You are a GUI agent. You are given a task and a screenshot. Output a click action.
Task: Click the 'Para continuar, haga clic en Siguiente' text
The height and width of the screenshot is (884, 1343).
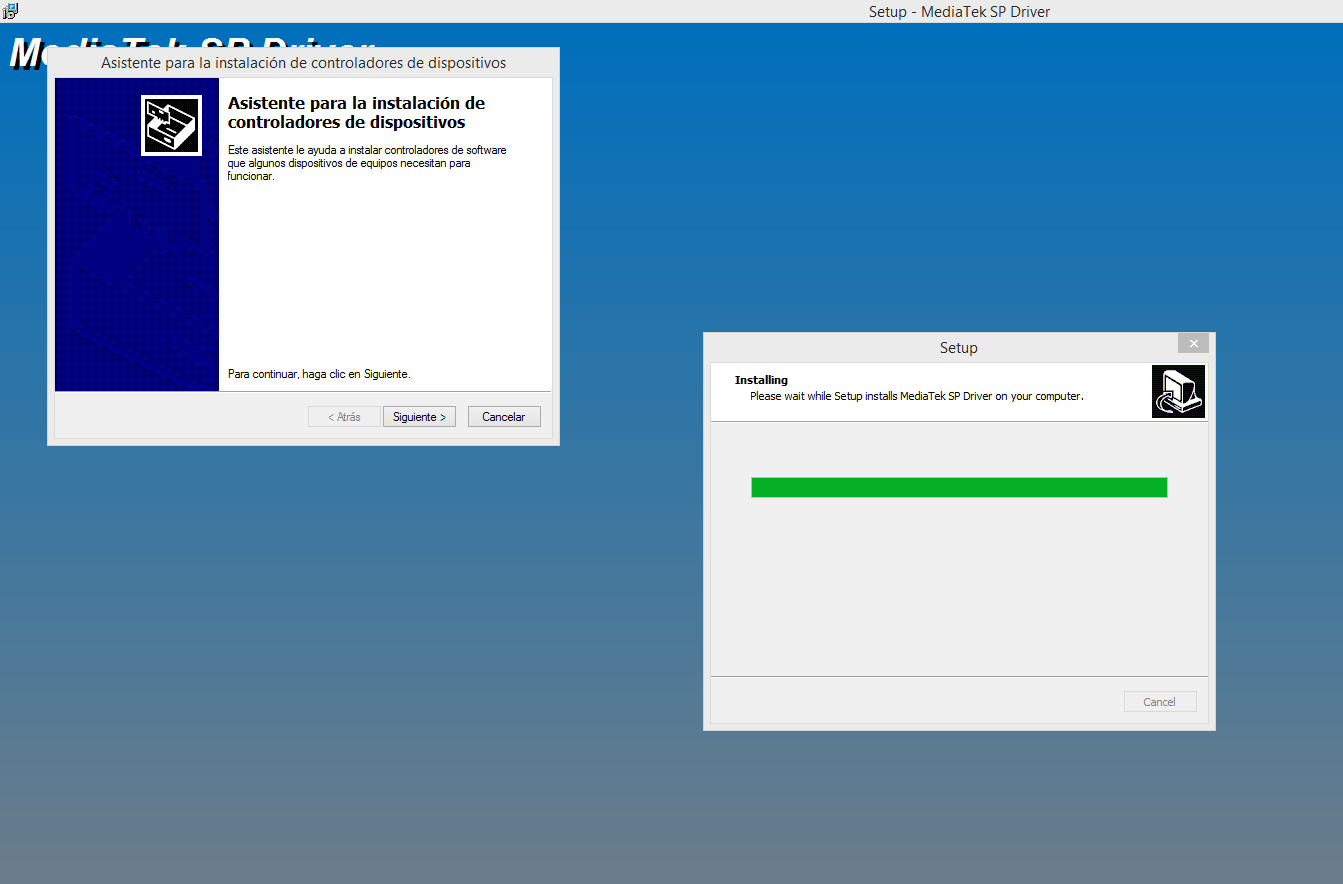coord(319,374)
